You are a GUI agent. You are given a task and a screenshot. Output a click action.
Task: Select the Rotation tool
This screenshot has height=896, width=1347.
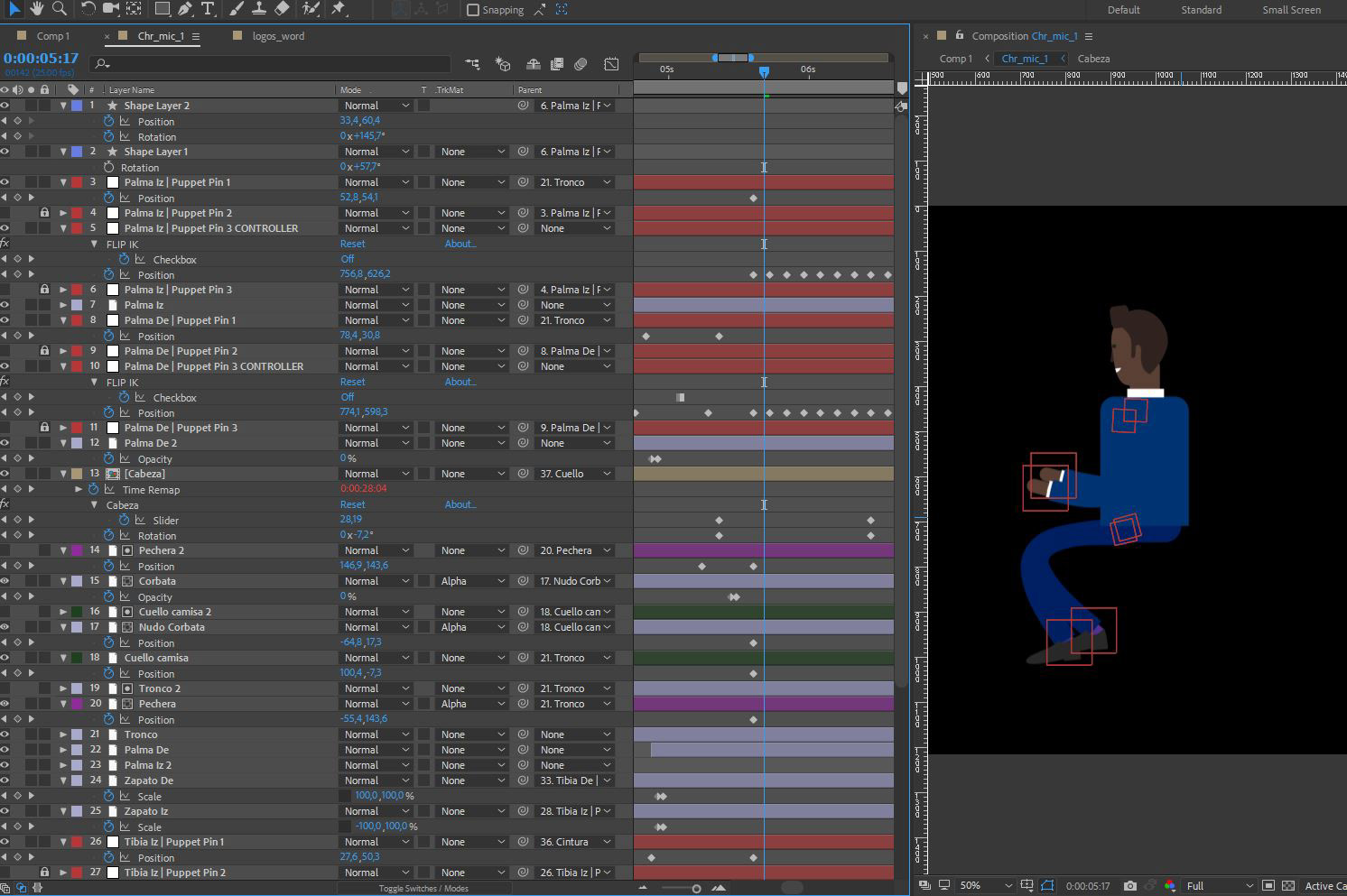pyautogui.click(x=88, y=9)
